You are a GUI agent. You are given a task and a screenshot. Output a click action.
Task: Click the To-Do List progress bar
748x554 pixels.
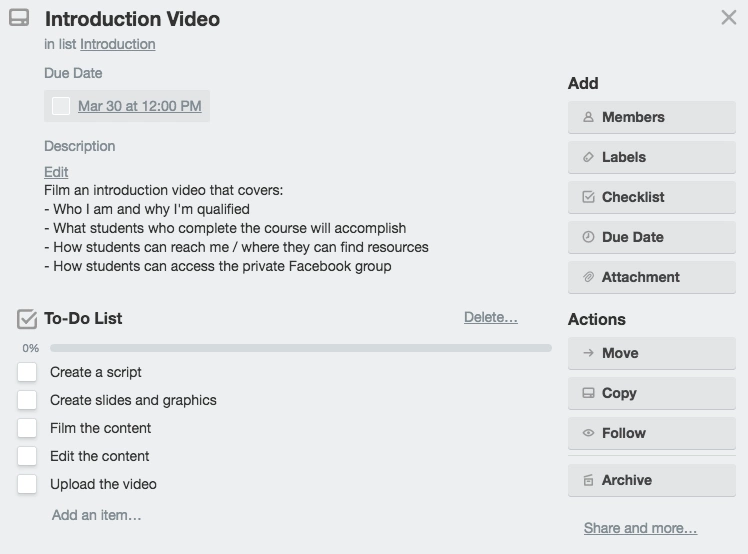point(300,348)
